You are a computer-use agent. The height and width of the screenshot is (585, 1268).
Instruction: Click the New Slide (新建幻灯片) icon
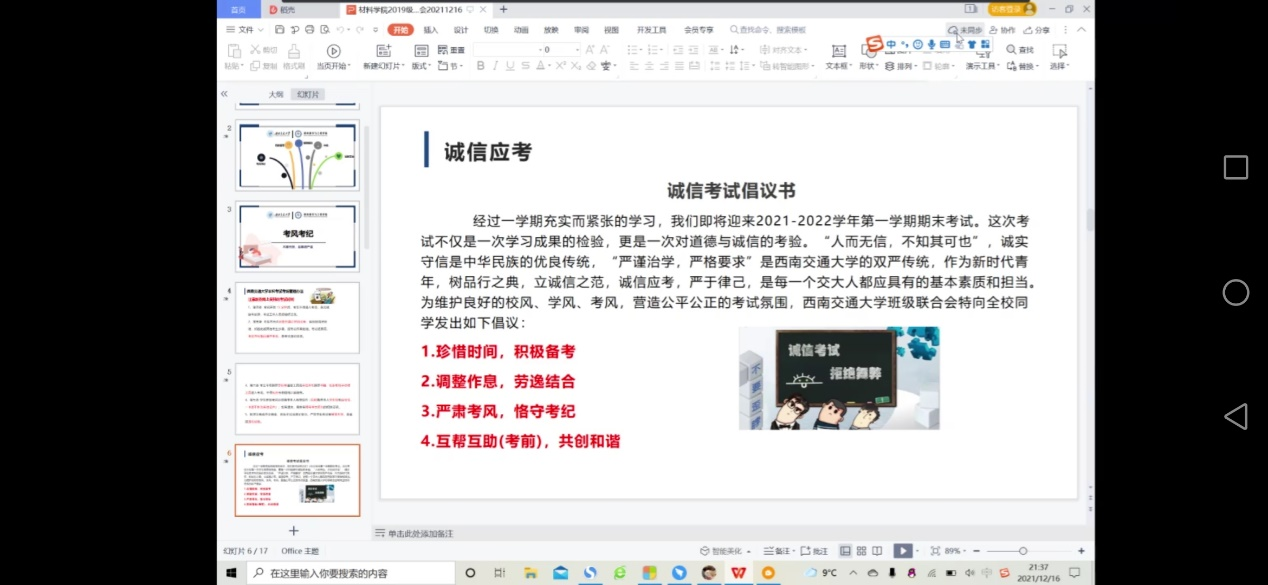pos(383,51)
